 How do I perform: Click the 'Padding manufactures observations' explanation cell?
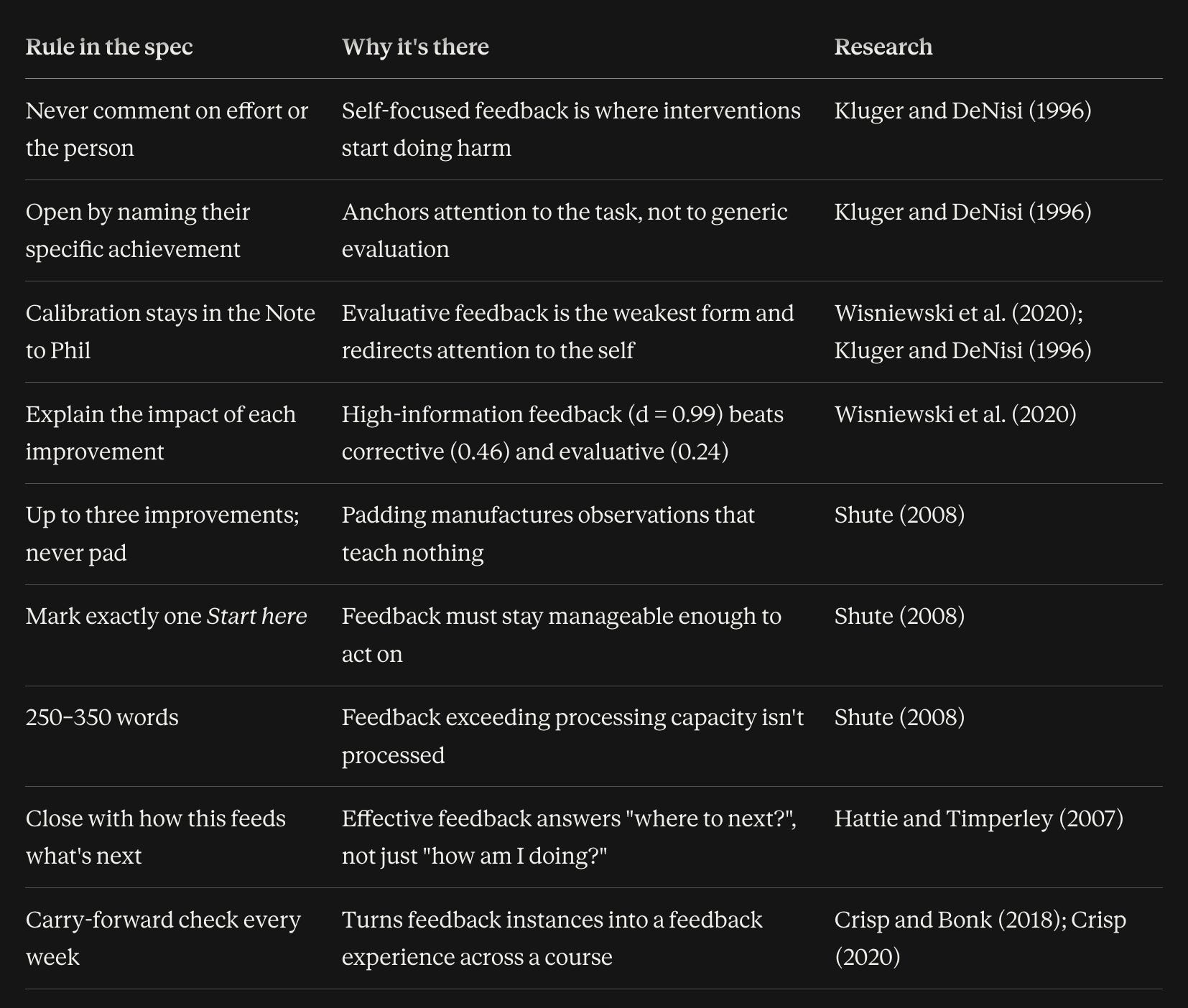pos(548,533)
